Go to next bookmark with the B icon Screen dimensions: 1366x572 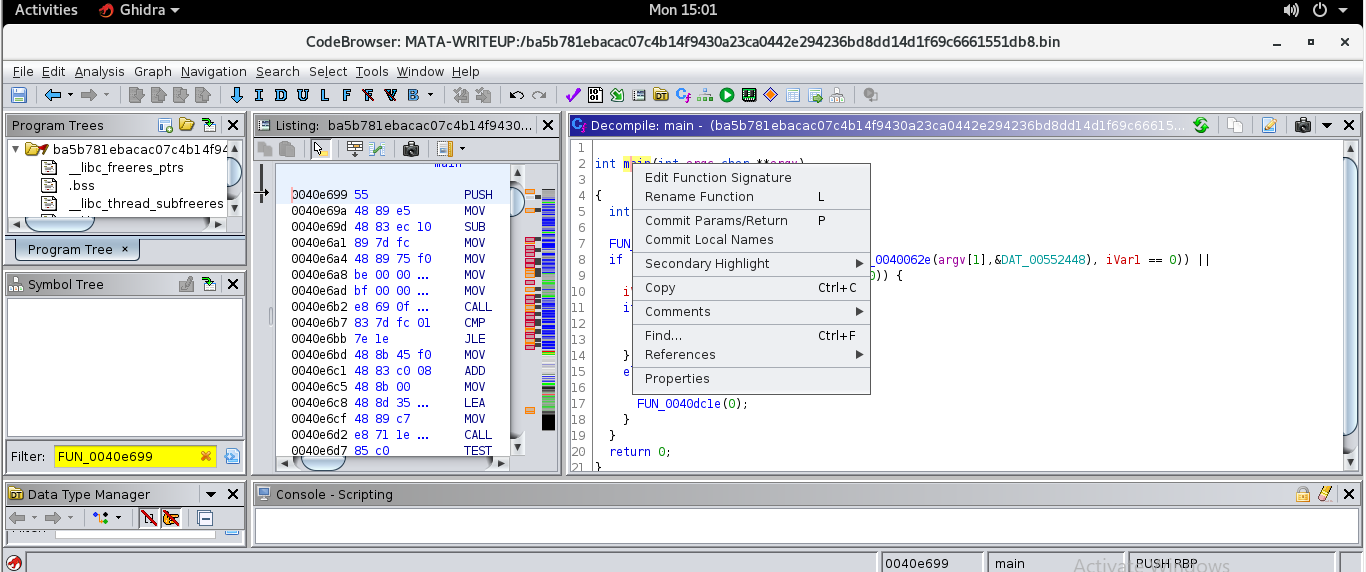413,95
